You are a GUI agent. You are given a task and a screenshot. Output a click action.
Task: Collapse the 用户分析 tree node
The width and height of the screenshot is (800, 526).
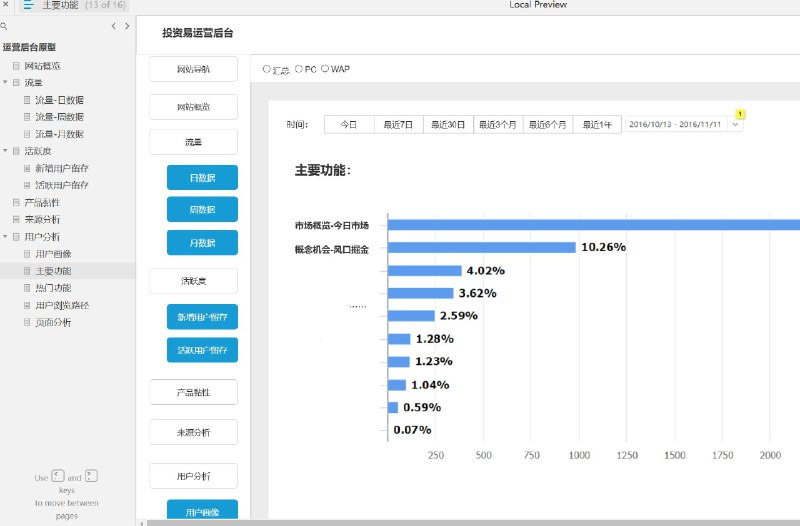[x=5, y=236]
